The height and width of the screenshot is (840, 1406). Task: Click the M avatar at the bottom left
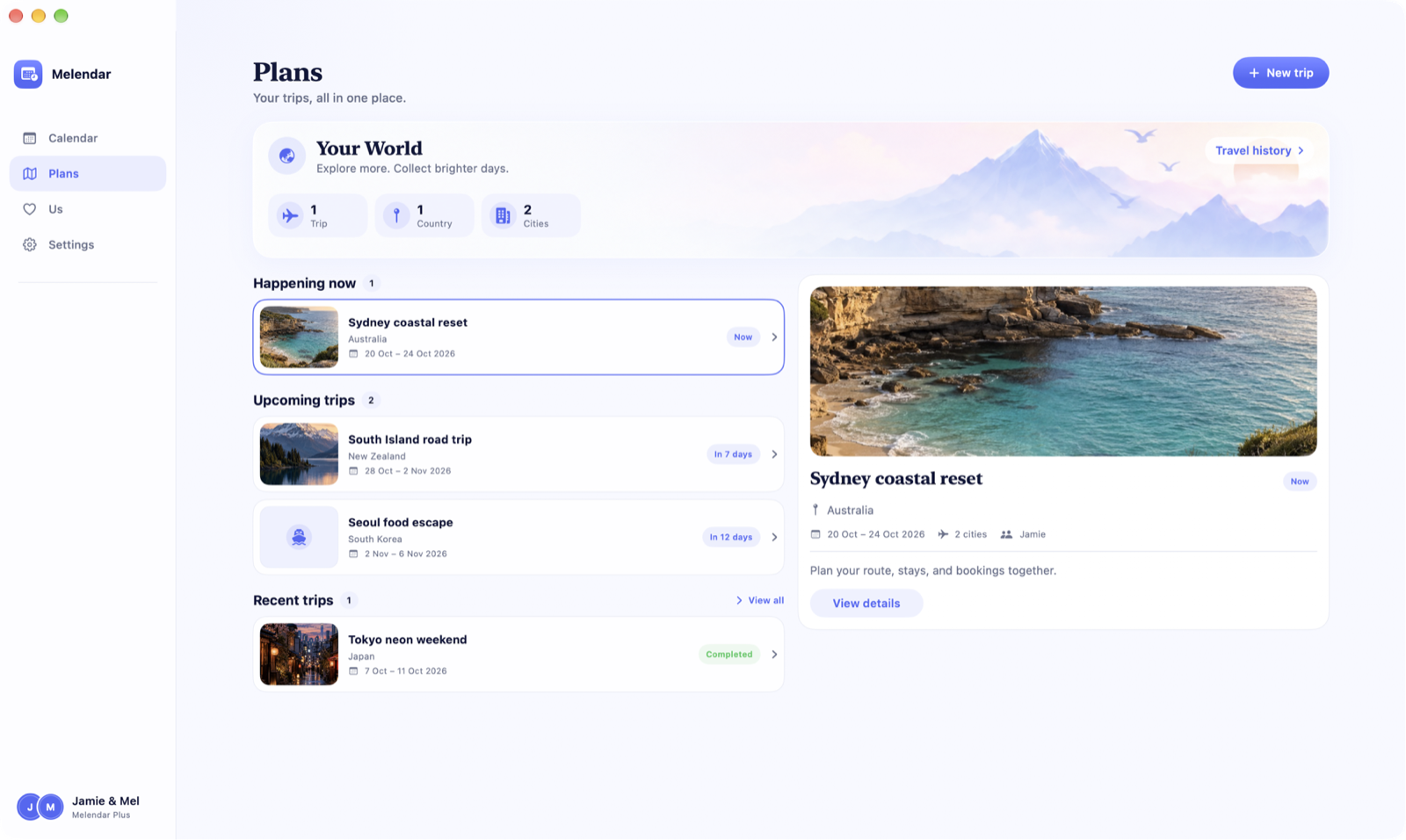tap(51, 807)
